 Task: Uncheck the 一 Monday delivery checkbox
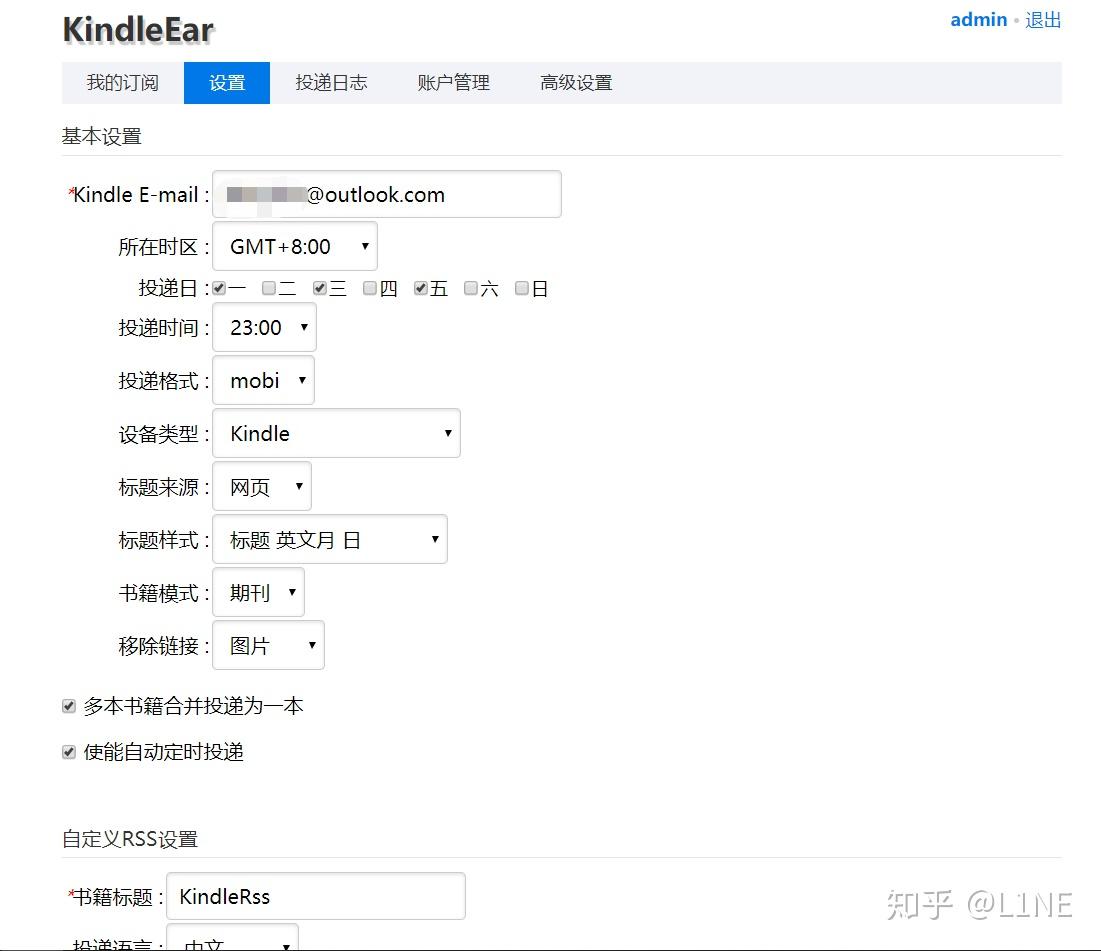[217, 287]
